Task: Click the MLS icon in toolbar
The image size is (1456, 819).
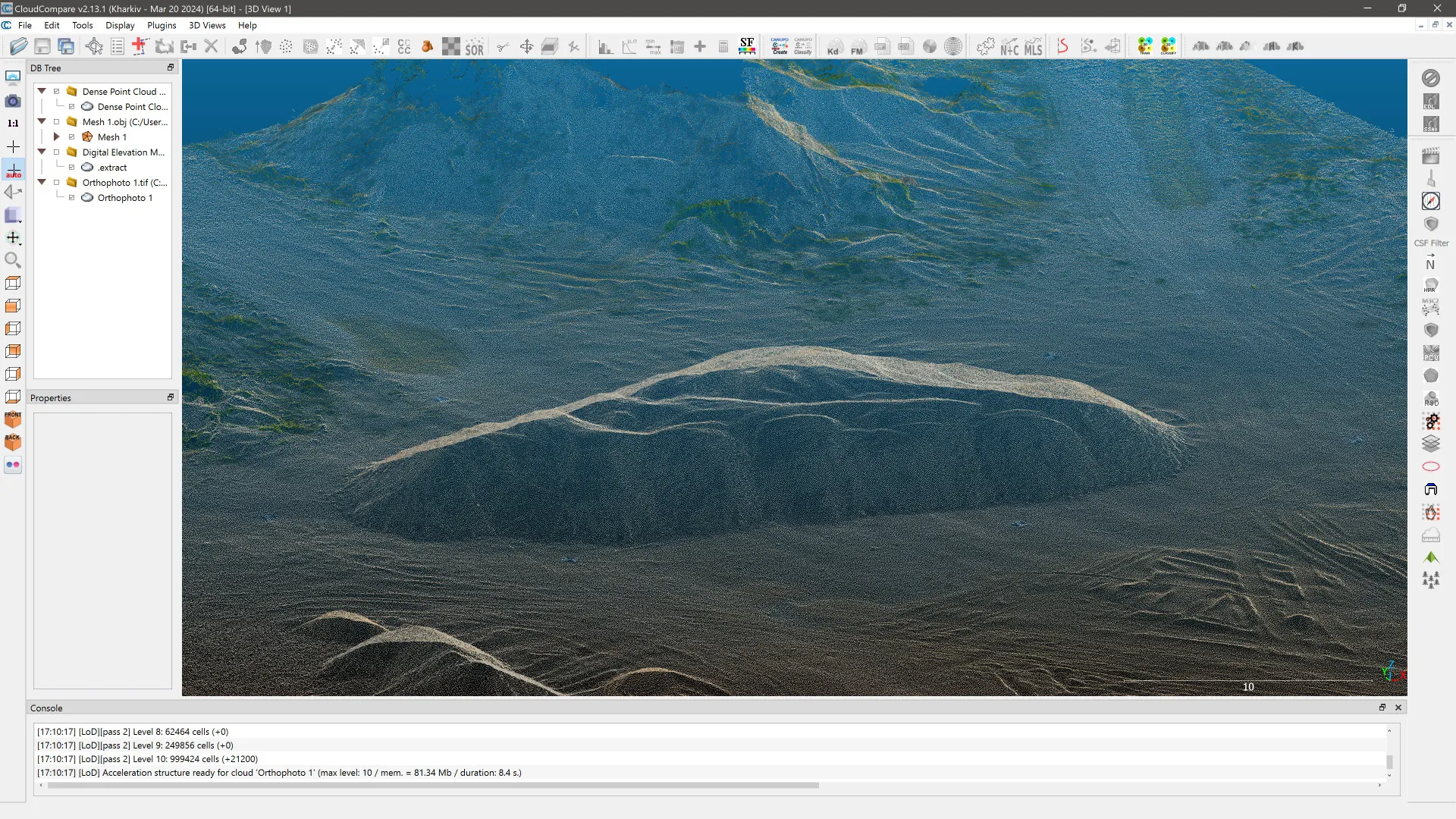Action: [1034, 47]
